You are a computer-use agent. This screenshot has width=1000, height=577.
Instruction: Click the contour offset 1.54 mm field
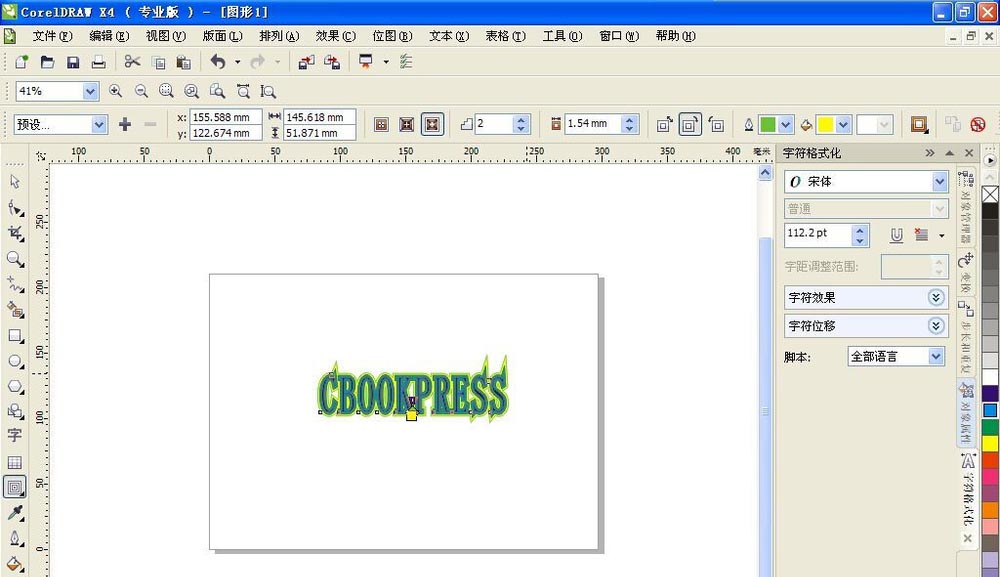click(x=593, y=124)
